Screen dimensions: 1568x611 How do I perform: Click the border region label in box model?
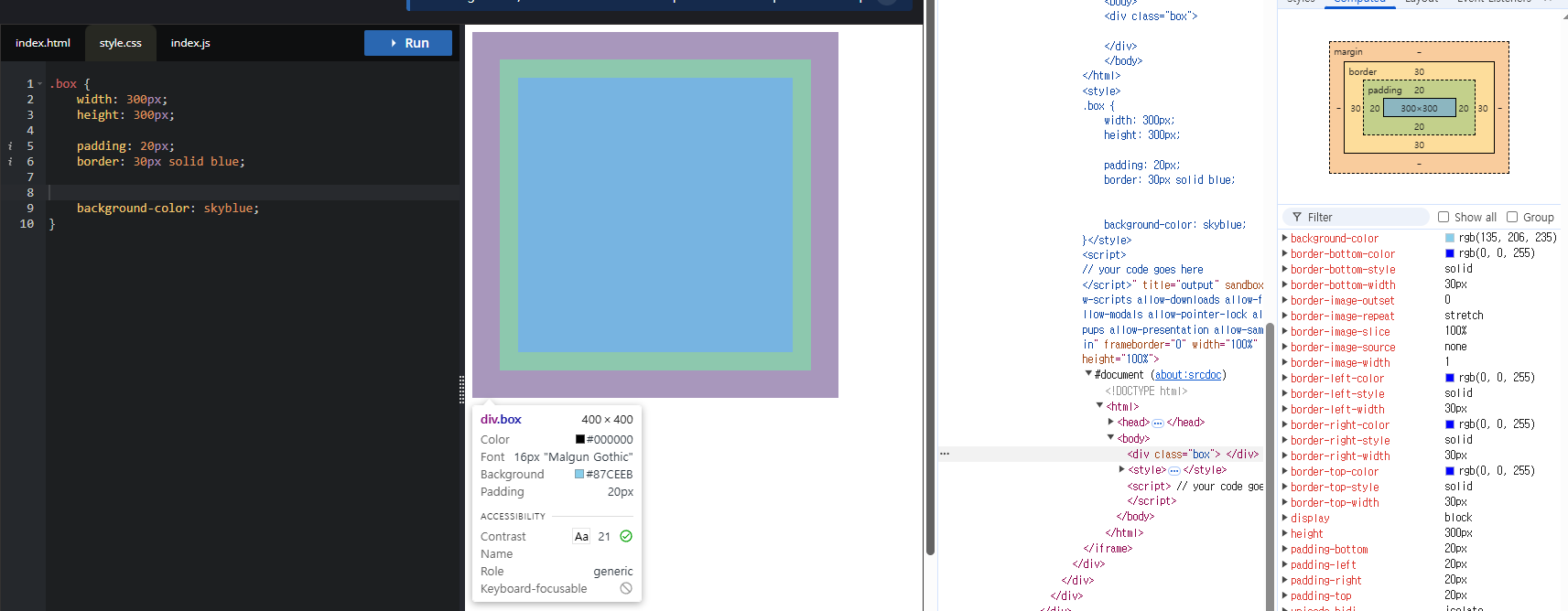click(1363, 71)
